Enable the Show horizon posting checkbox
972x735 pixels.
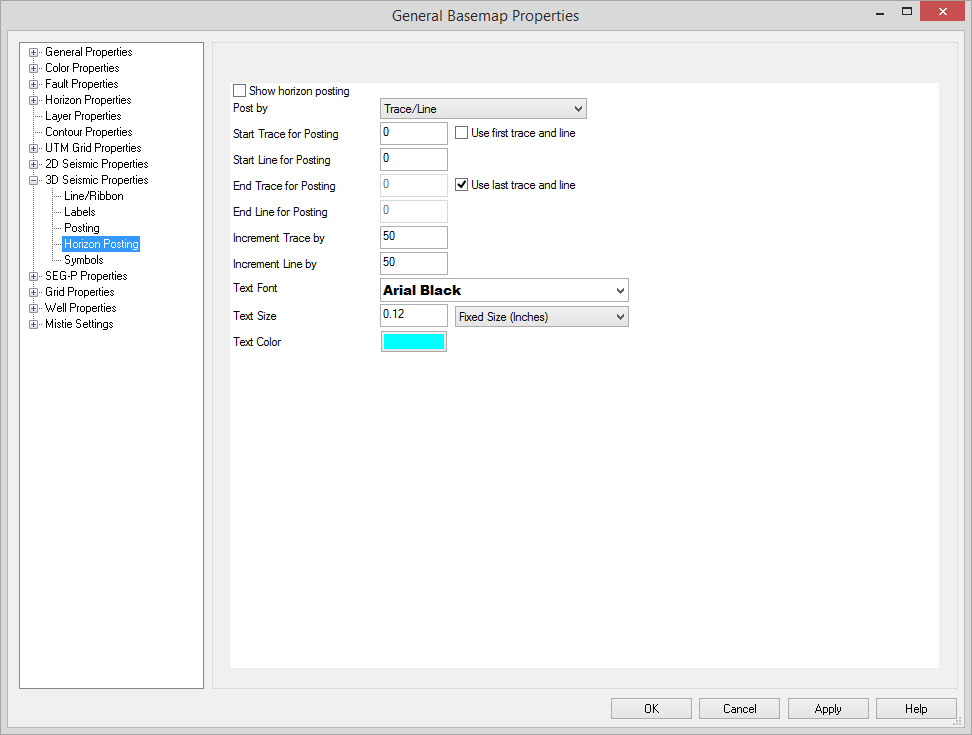click(239, 91)
